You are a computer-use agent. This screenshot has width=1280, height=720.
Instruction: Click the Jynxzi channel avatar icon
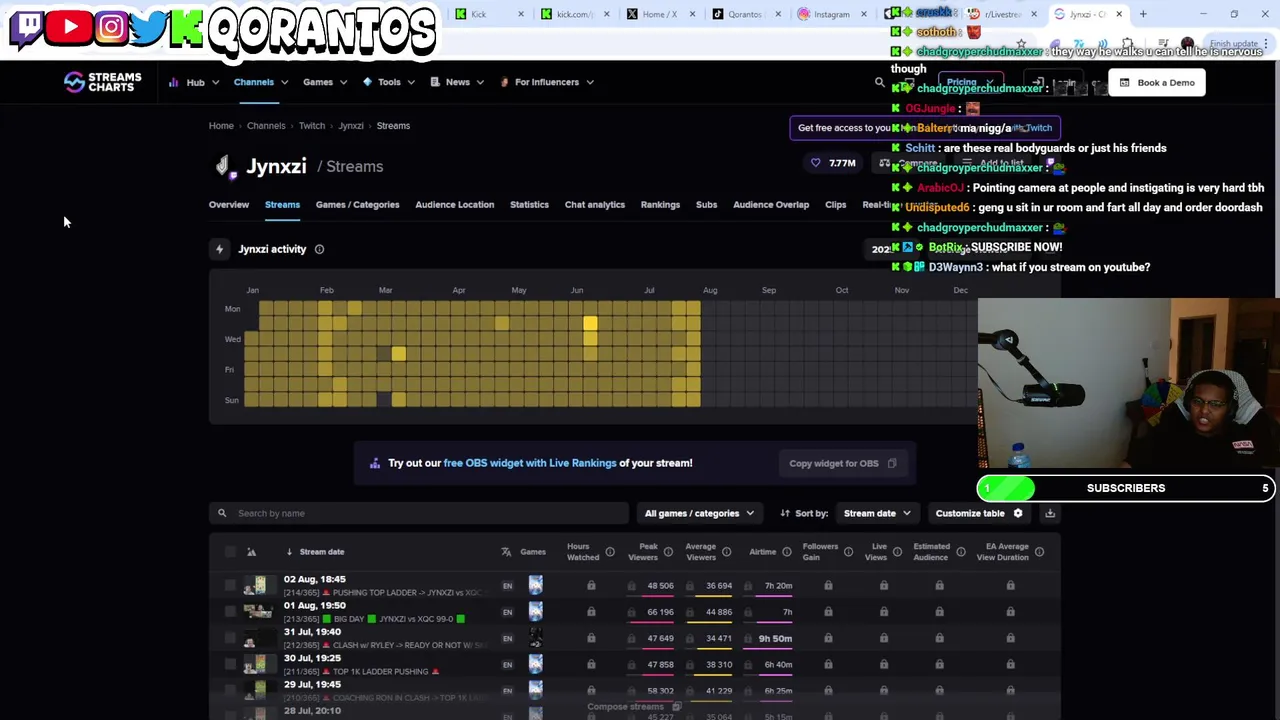[x=224, y=166]
